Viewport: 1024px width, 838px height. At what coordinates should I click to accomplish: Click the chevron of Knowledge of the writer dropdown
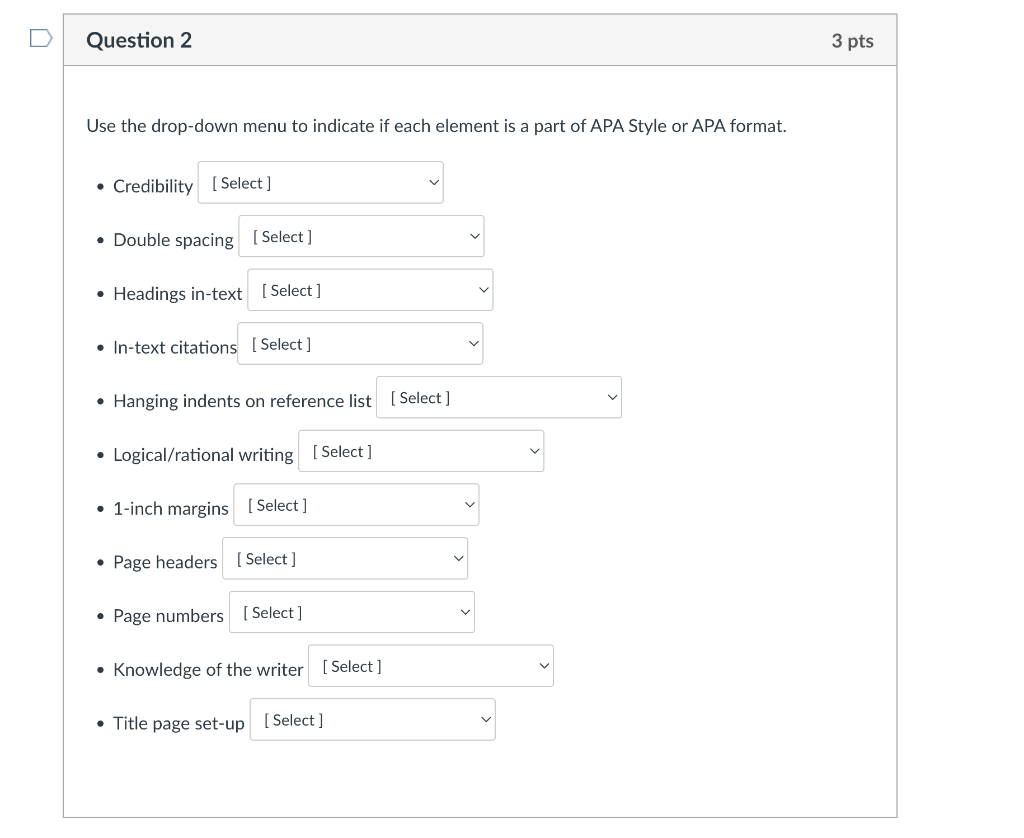coord(544,666)
